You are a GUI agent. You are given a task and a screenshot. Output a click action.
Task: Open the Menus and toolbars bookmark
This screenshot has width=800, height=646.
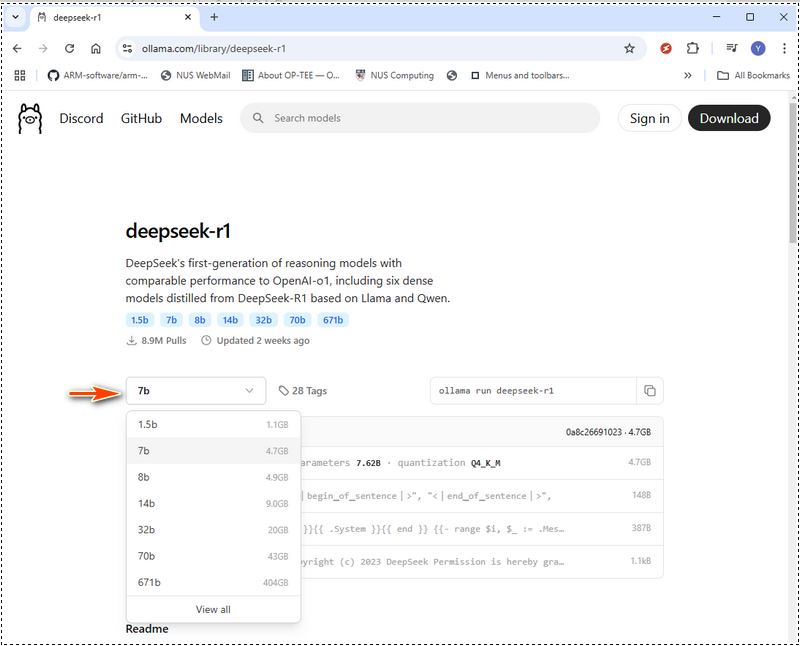click(x=520, y=76)
